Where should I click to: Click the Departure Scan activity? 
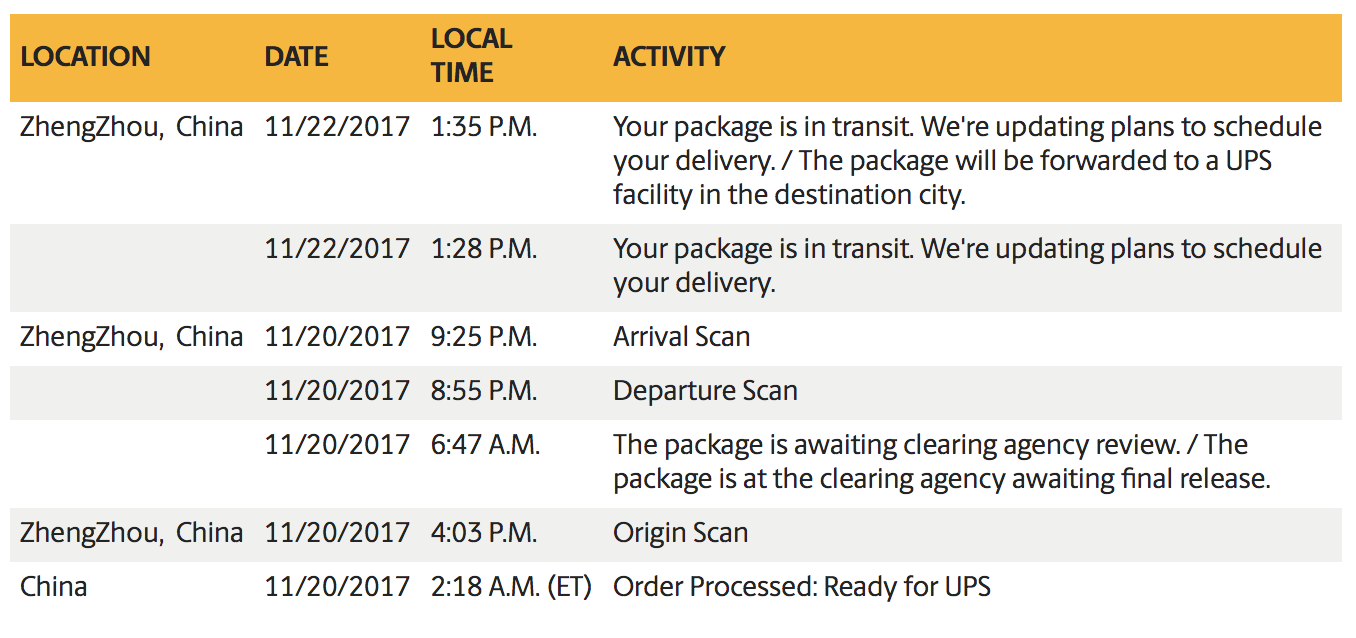click(706, 390)
